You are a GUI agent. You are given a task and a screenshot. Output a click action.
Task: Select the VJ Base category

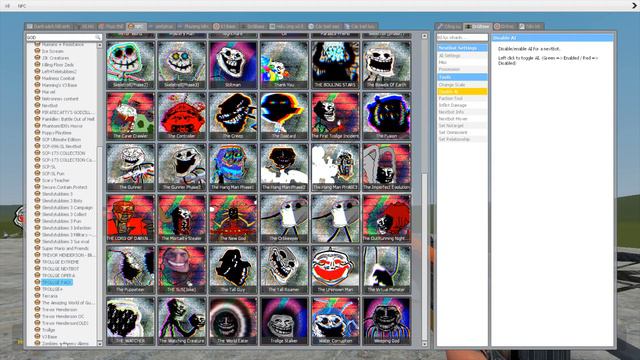pyautogui.click(x=49, y=337)
